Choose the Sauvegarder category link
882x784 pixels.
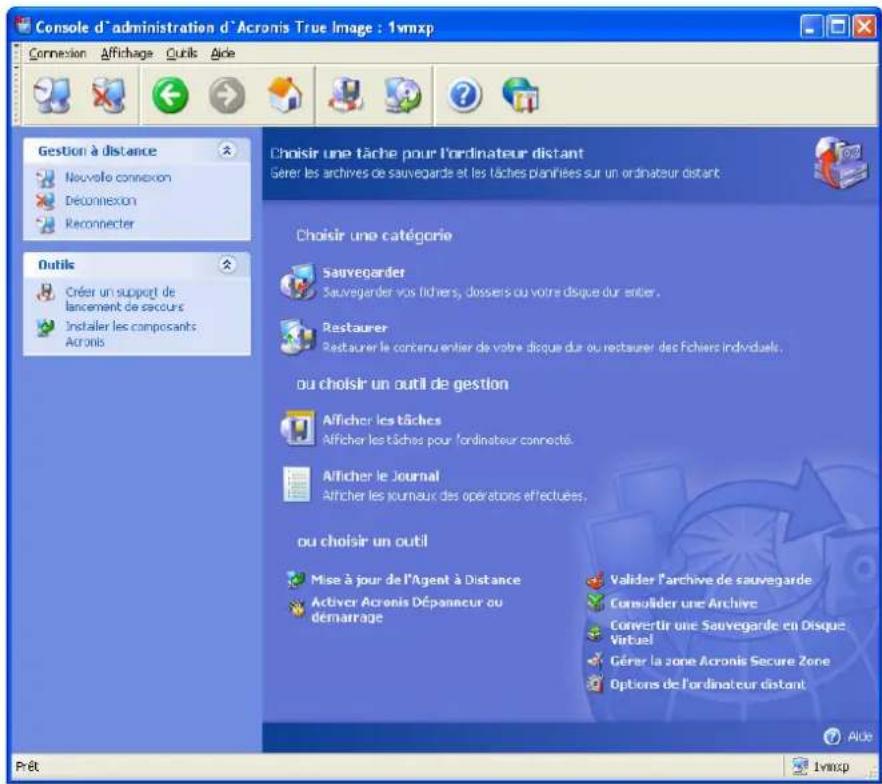(364, 273)
